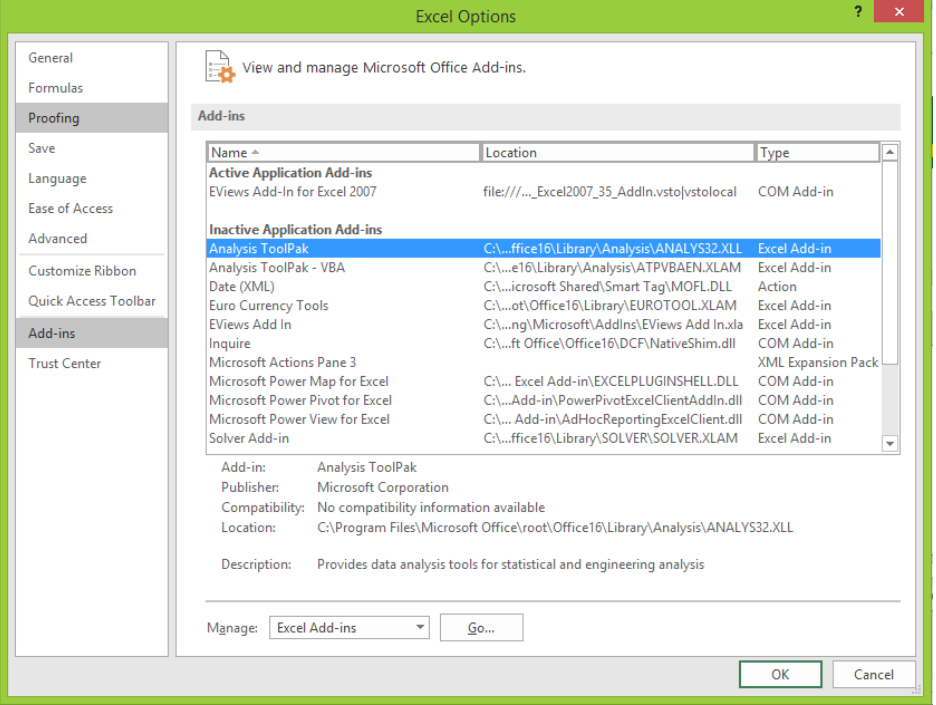Viewport: 936px width, 705px height.
Task: Confirm with the OK button
Action: tap(780, 675)
